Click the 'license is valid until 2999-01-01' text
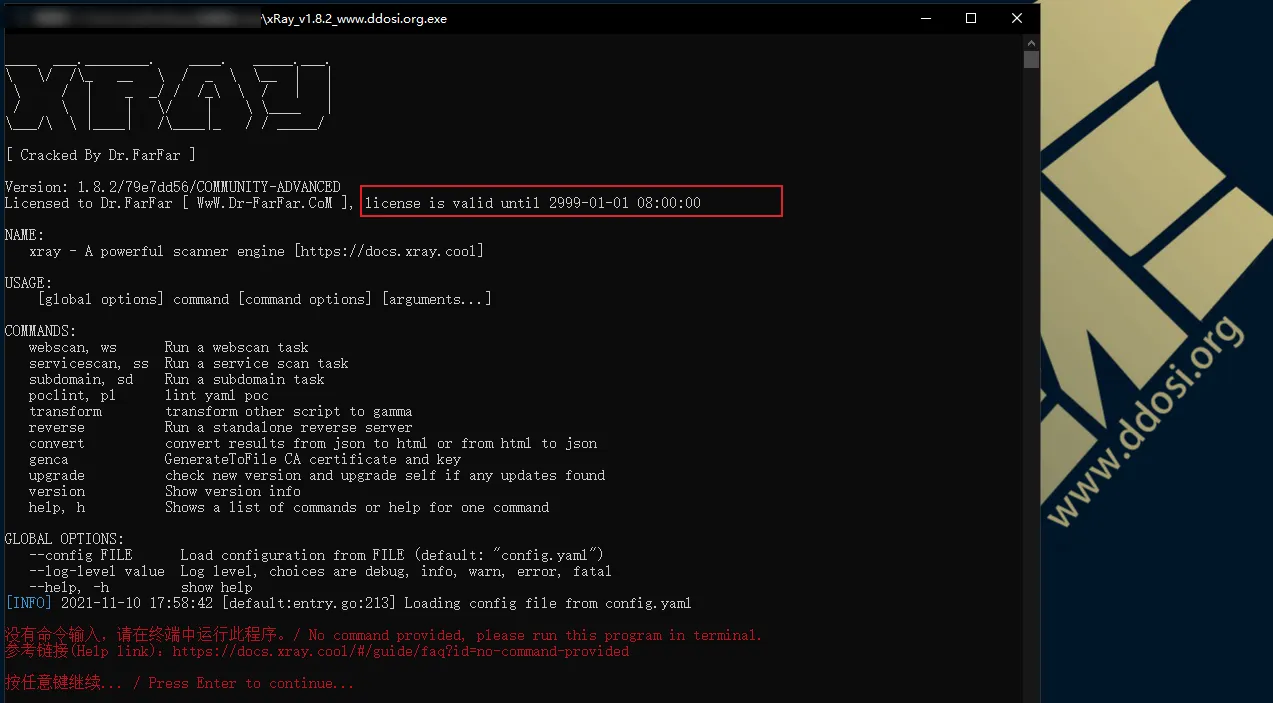The width and height of the screenshot is (1273, 703). 533,203
